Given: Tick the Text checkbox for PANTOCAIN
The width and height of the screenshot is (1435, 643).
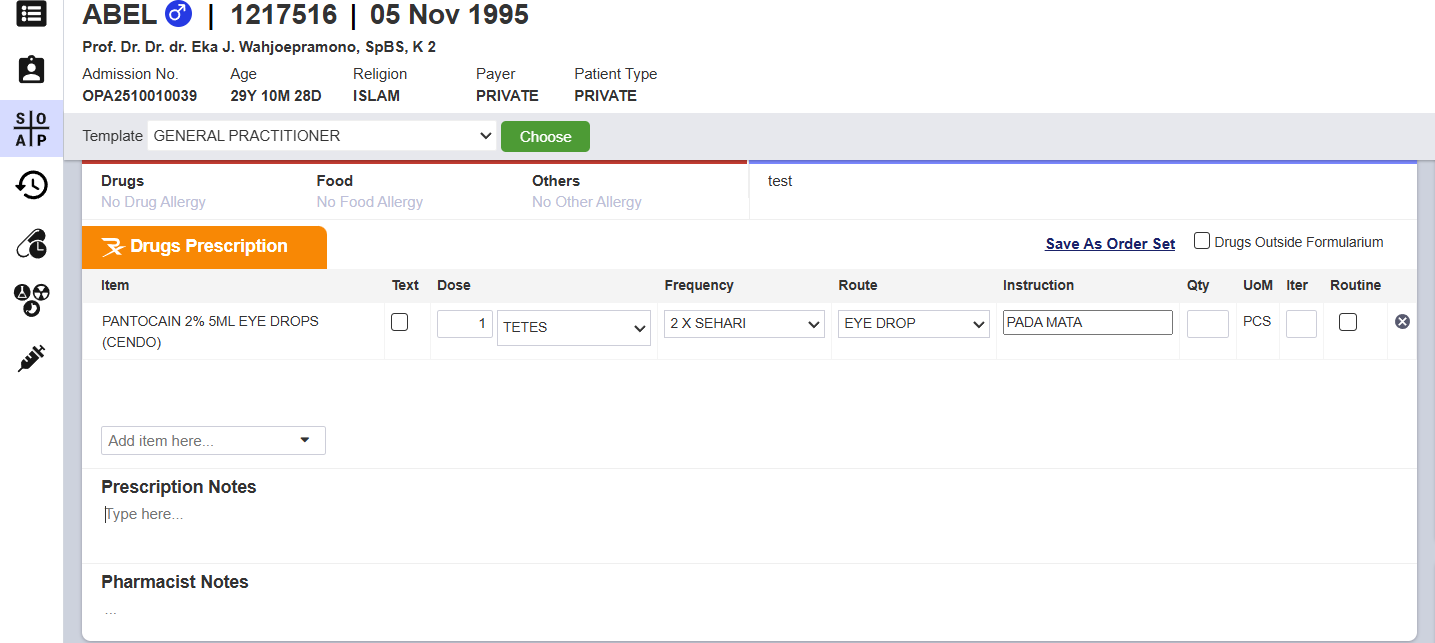Looking at the screenshot, I should (400, 322).
